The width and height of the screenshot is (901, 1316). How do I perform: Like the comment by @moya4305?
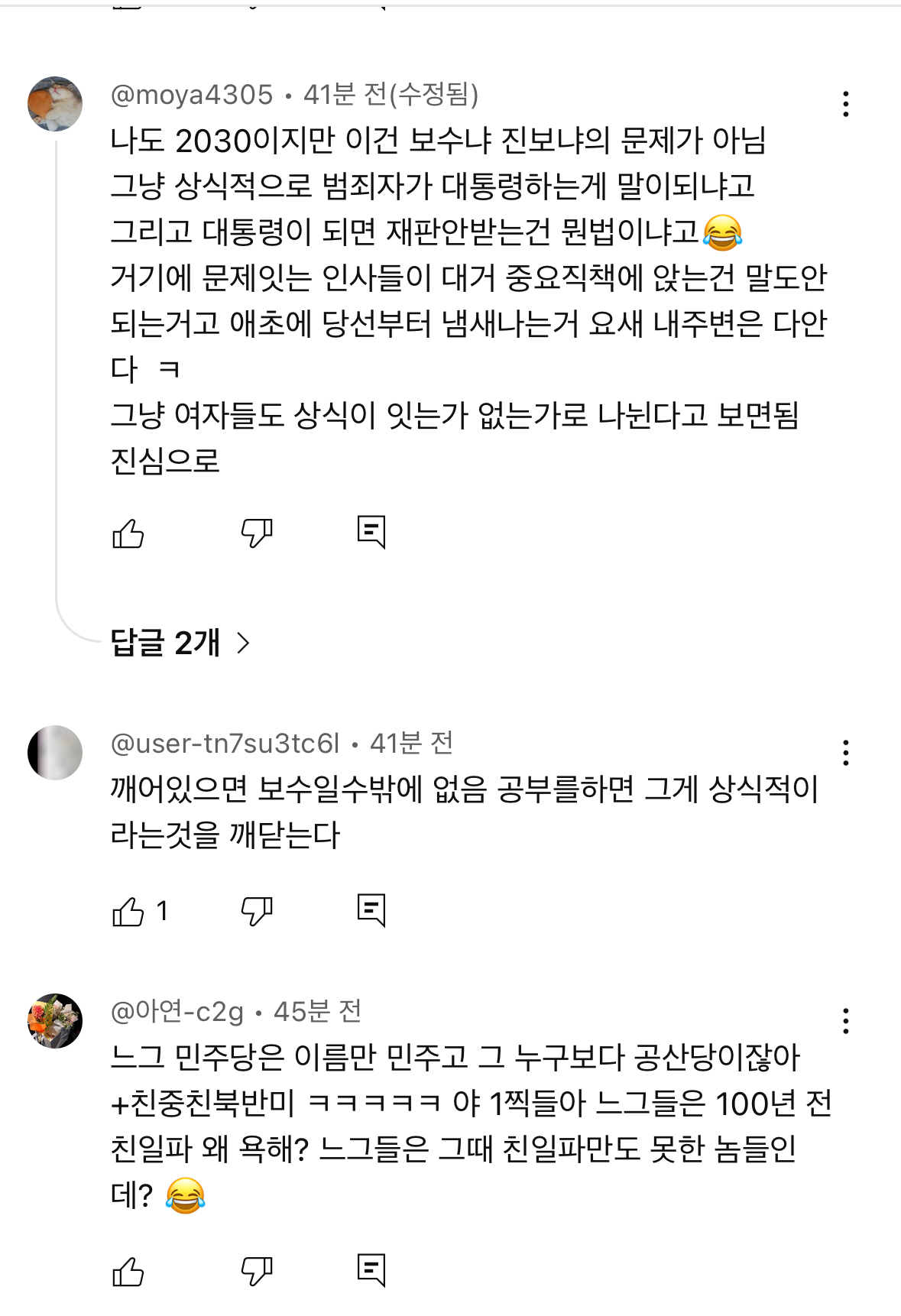(128, 533)
